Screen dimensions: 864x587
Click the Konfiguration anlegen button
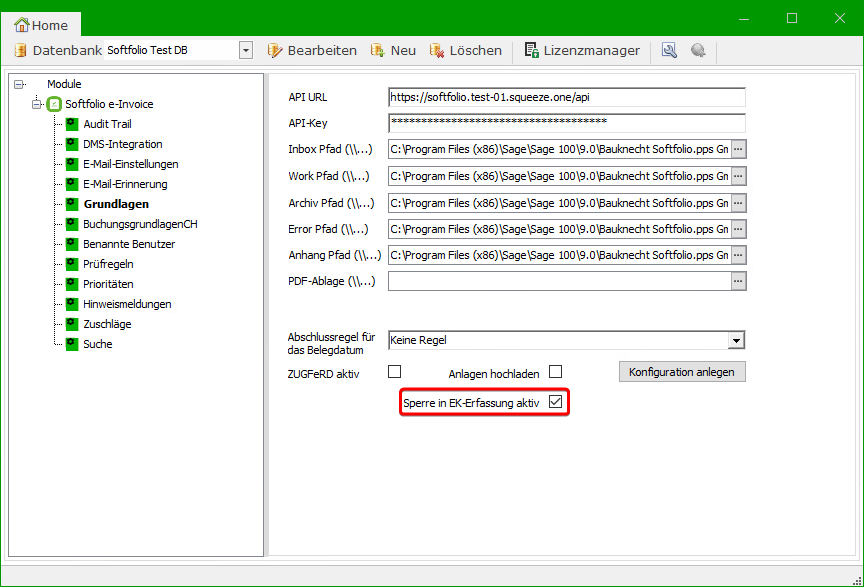pos(682,372)
